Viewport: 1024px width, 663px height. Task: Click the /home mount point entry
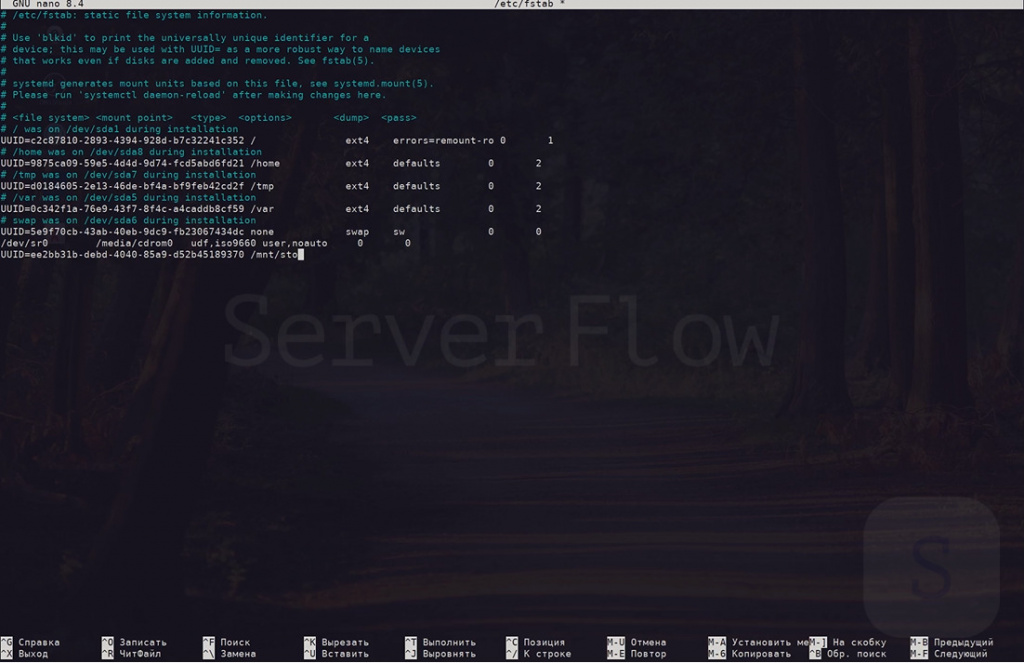(x=266, y=163)
